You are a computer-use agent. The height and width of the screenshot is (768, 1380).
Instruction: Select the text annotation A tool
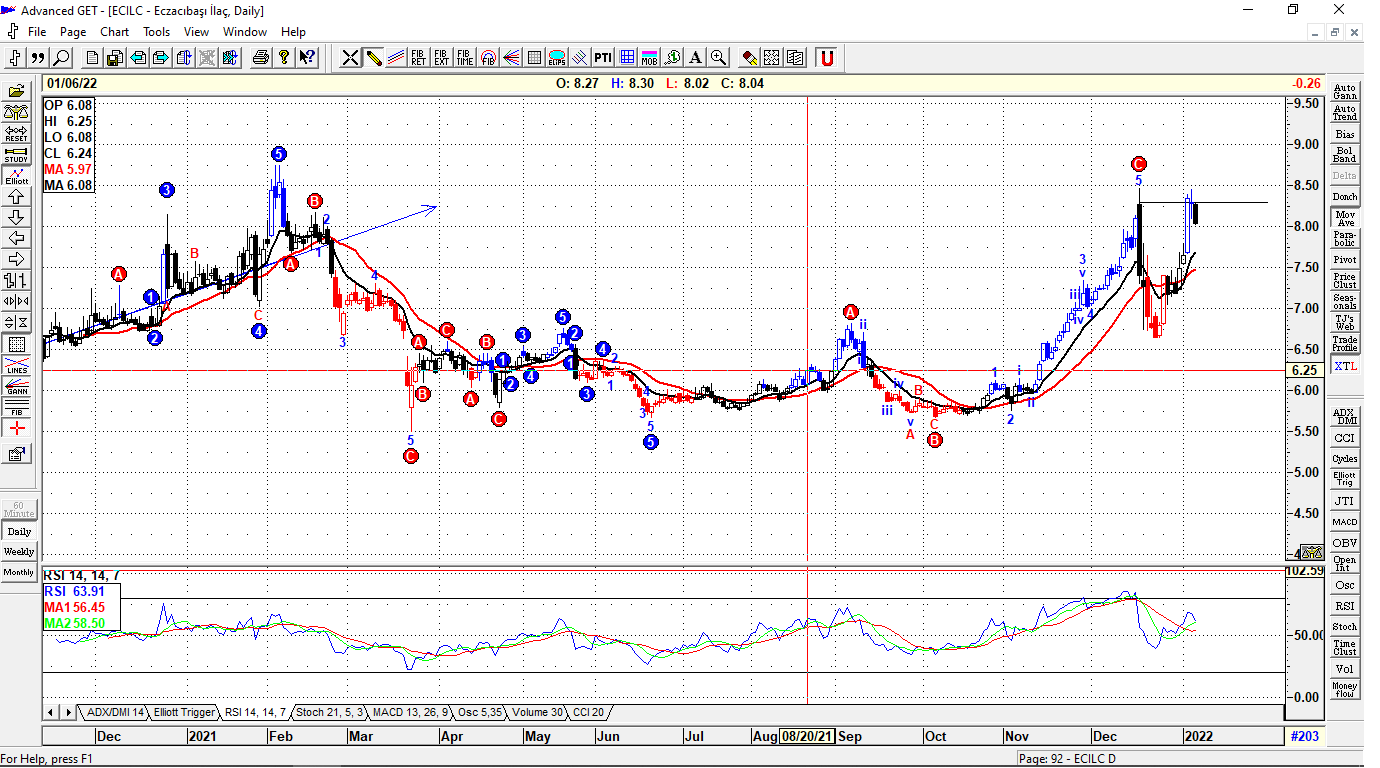(695, 58)
